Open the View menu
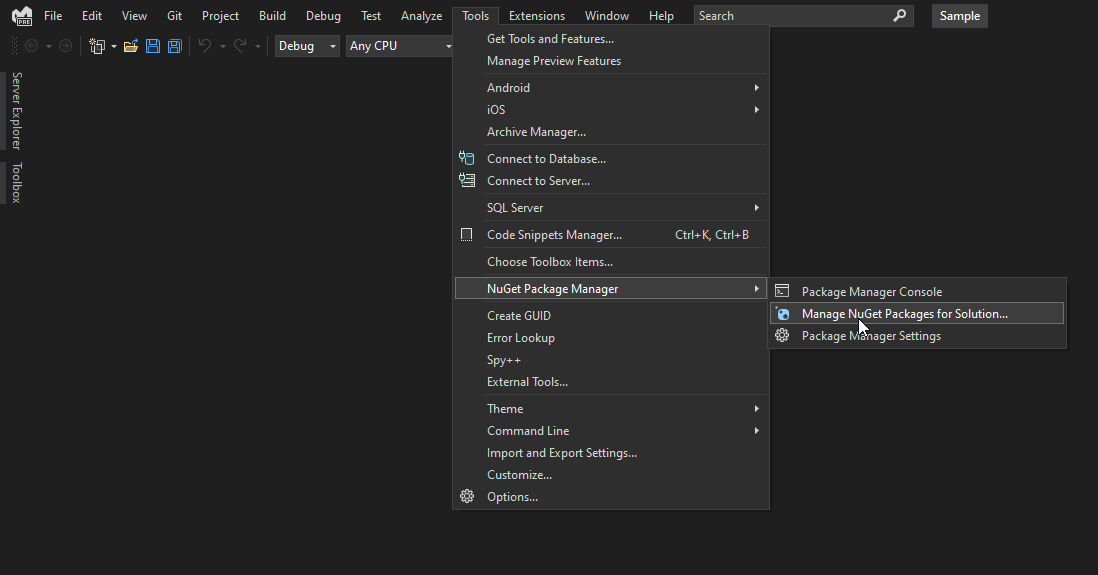Screen dimensions: 1098x575 [134, 15]
